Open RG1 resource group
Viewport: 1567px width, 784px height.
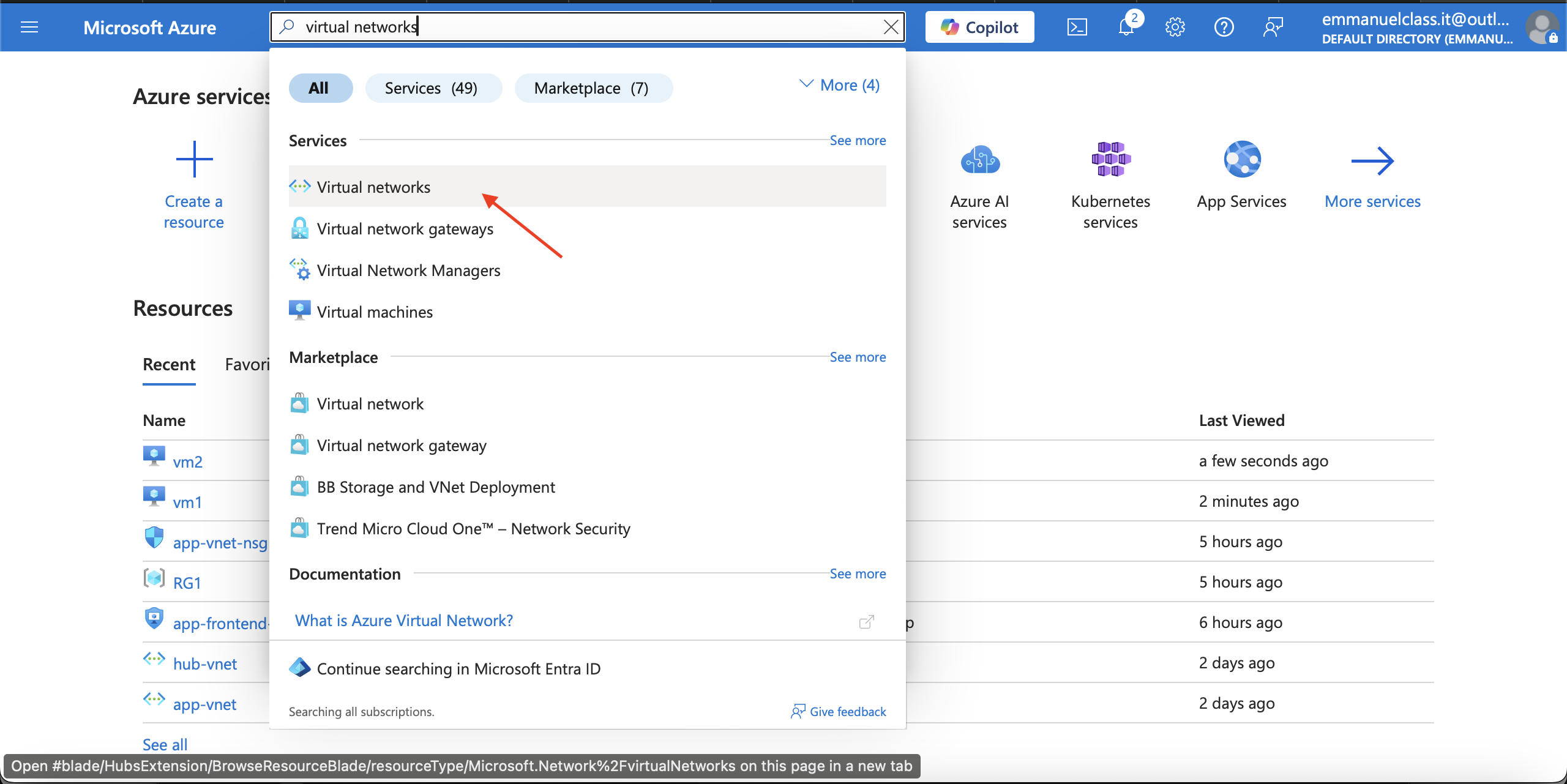point(187,583)
